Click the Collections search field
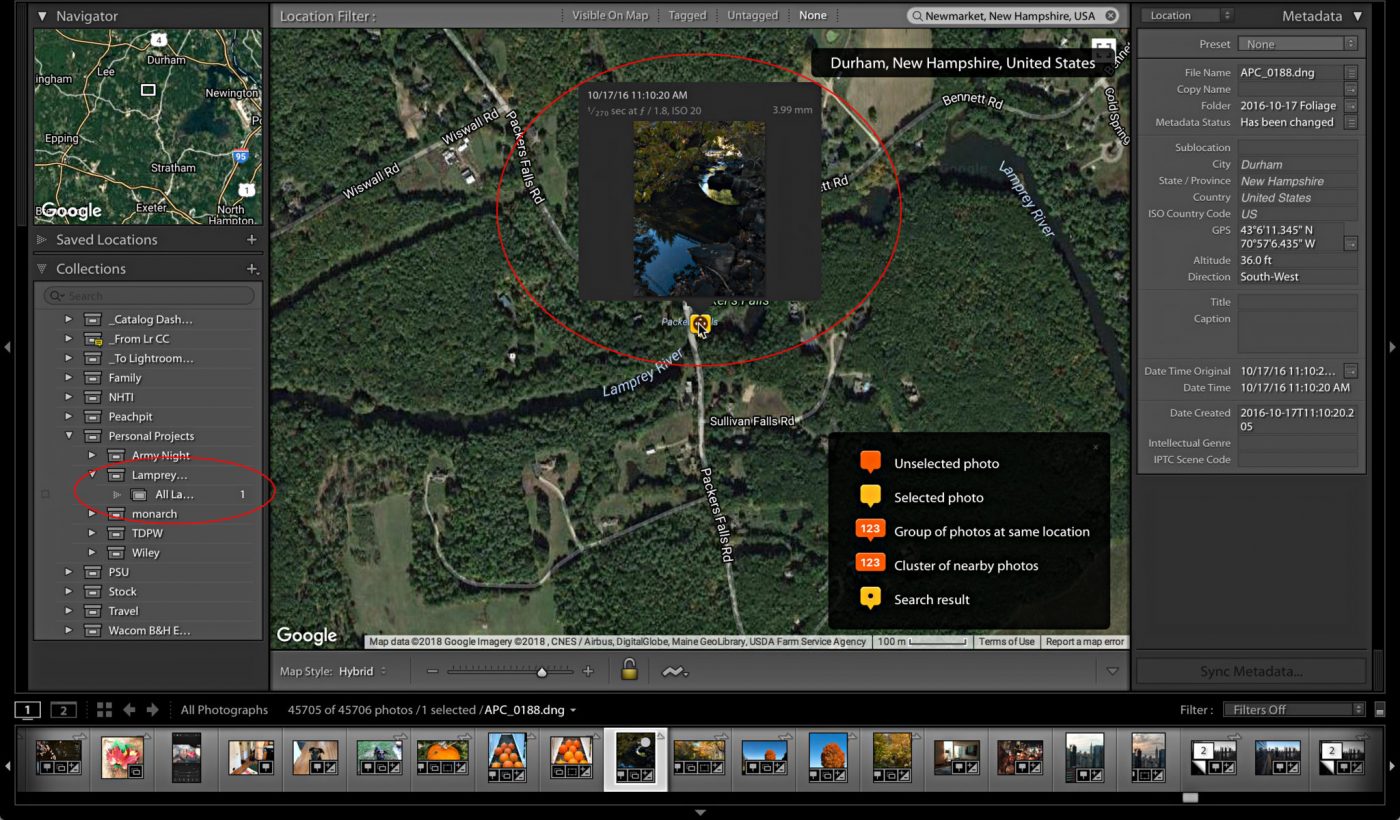The image size is (1400, 820). [x=149, y=296]
